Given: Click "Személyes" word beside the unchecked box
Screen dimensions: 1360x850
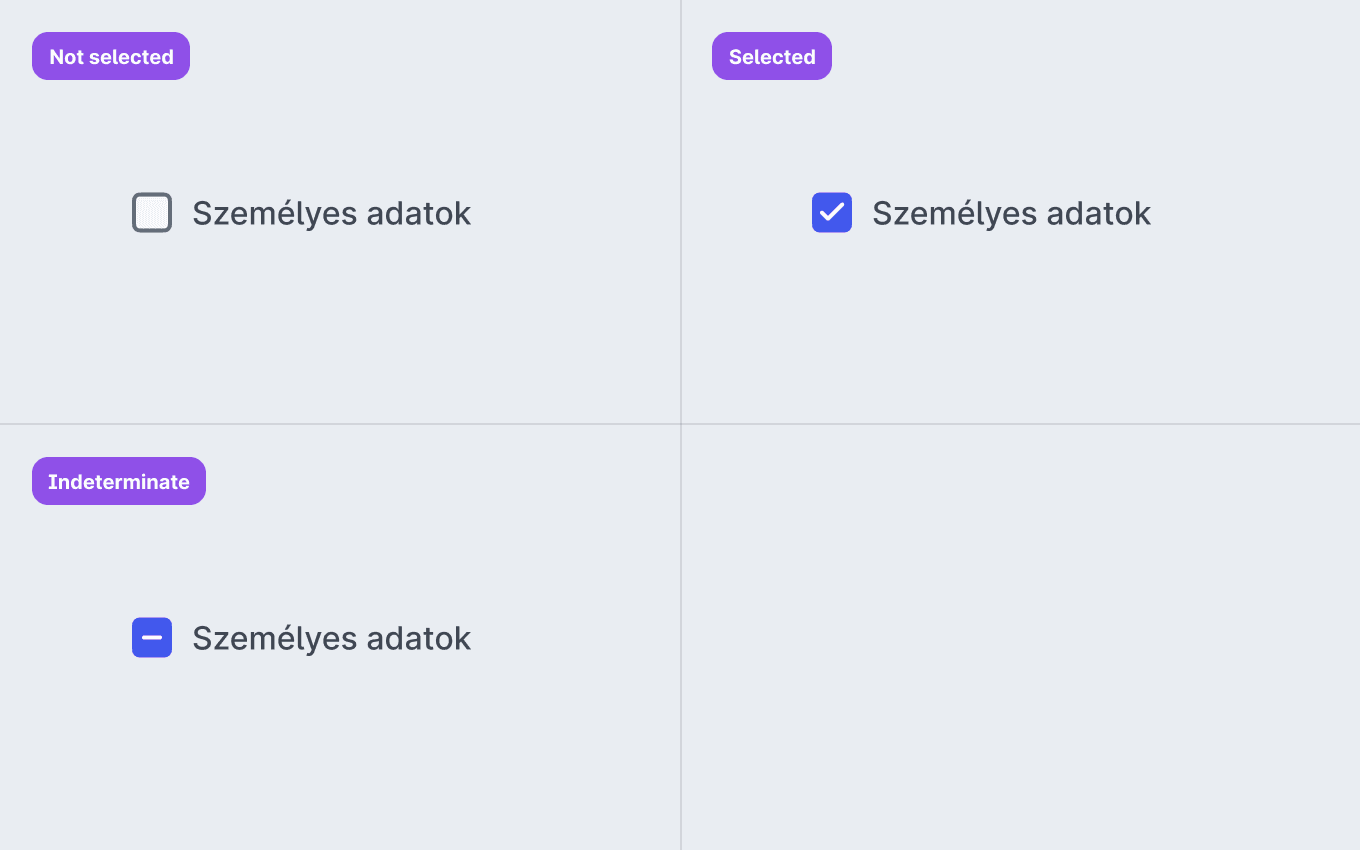Looking at the screenshot, I should click(275, 213).
